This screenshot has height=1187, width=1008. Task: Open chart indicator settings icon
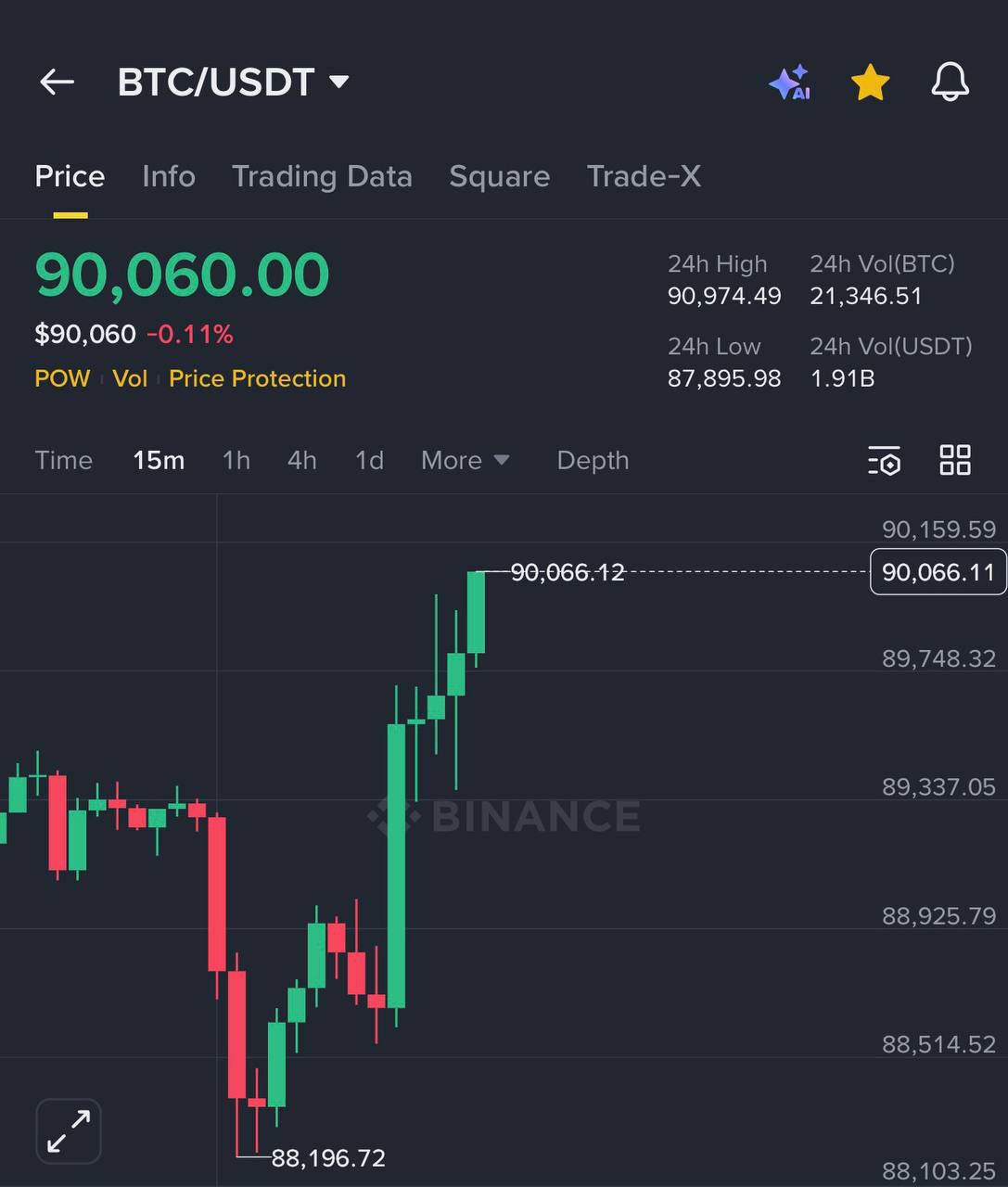(884, 460)
